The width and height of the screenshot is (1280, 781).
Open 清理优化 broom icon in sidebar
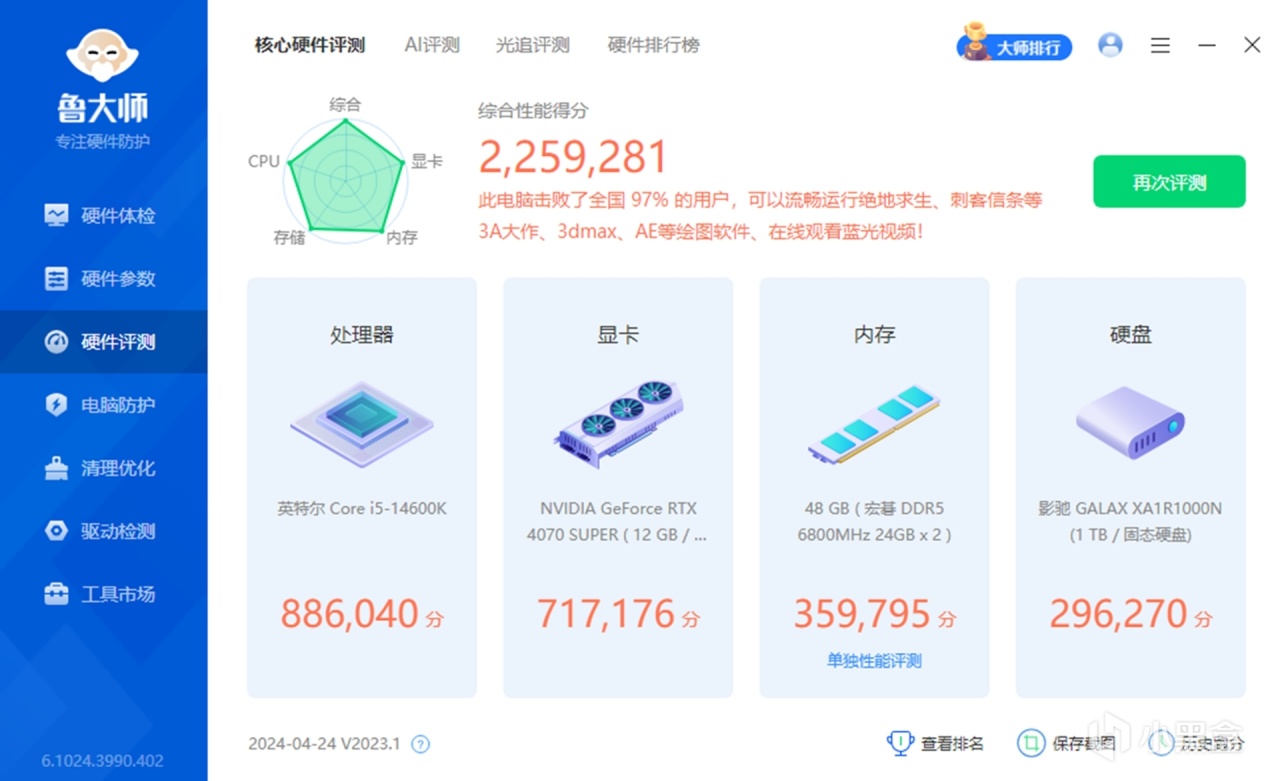pyautogui.click(x=57, y=467)
